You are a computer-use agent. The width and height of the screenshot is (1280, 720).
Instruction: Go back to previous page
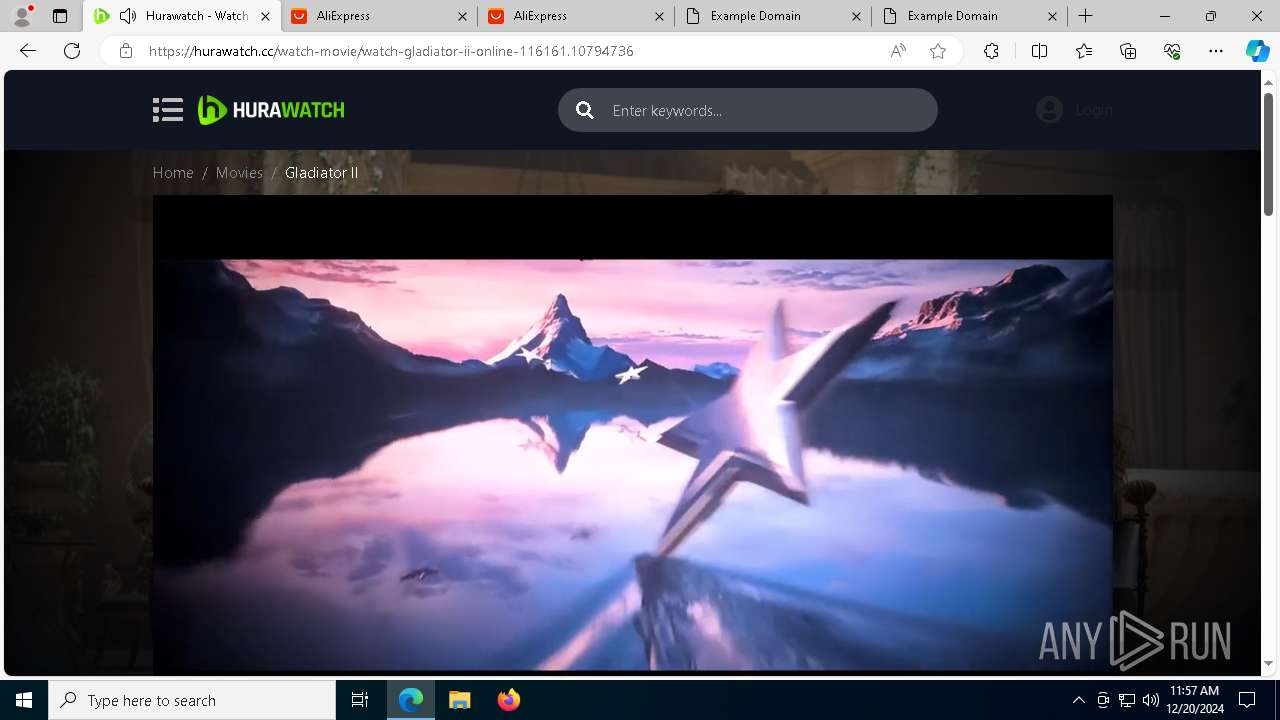pos(28,51)
